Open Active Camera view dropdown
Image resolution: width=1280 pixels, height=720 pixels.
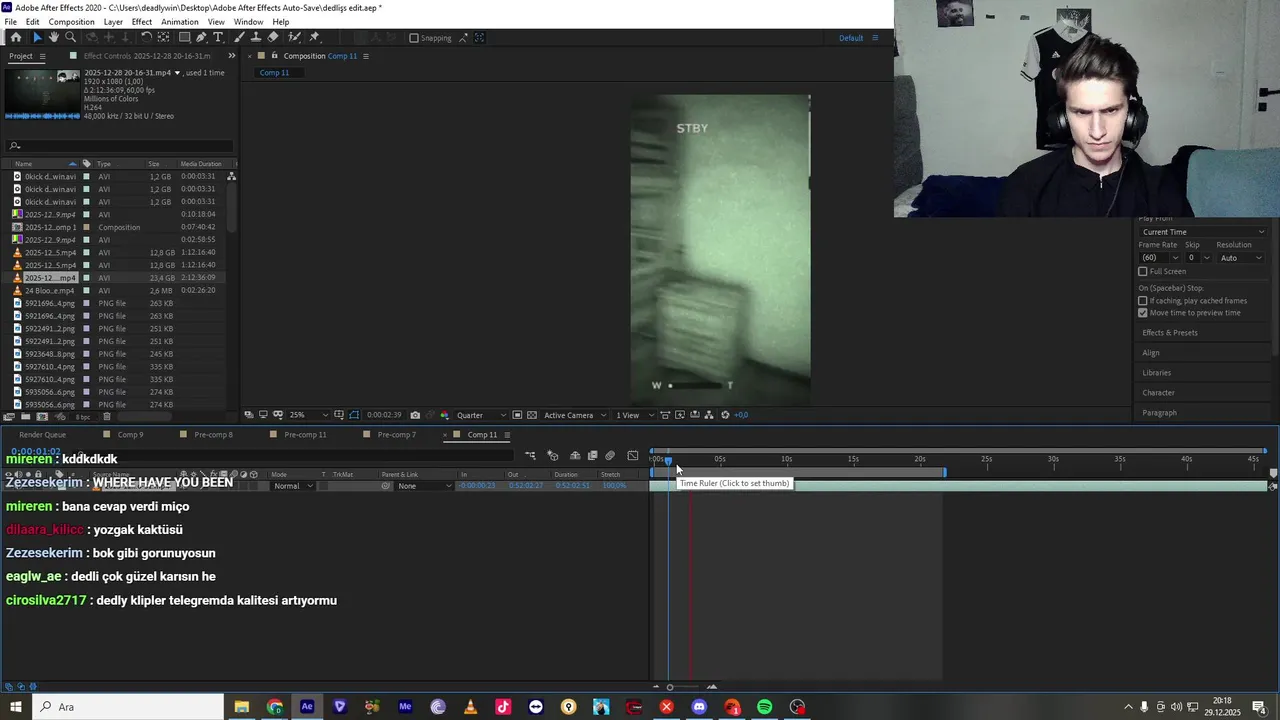tap(575, 415)
